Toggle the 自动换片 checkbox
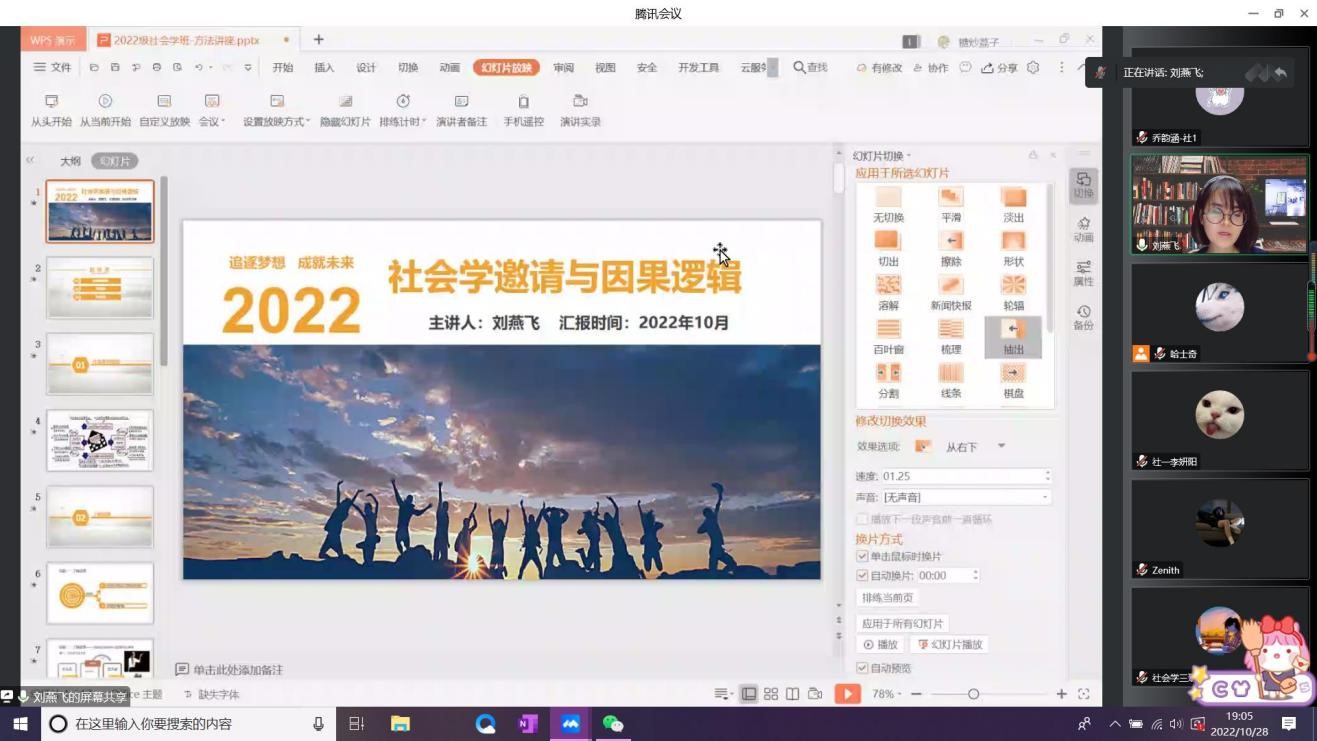 point(862,576)
